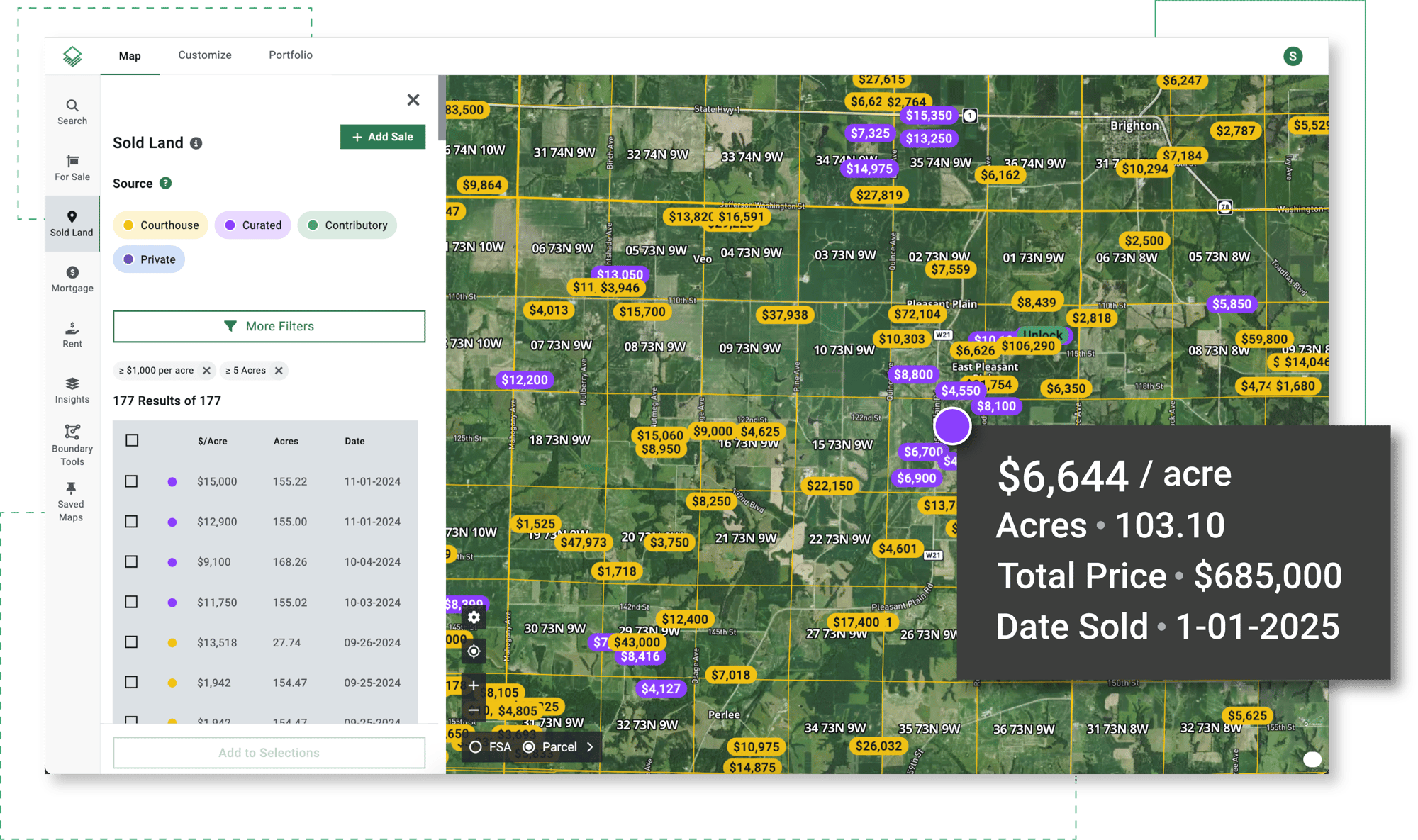
Task: Open Boundary Tools in the sidebar
Action: pos(72,445)
